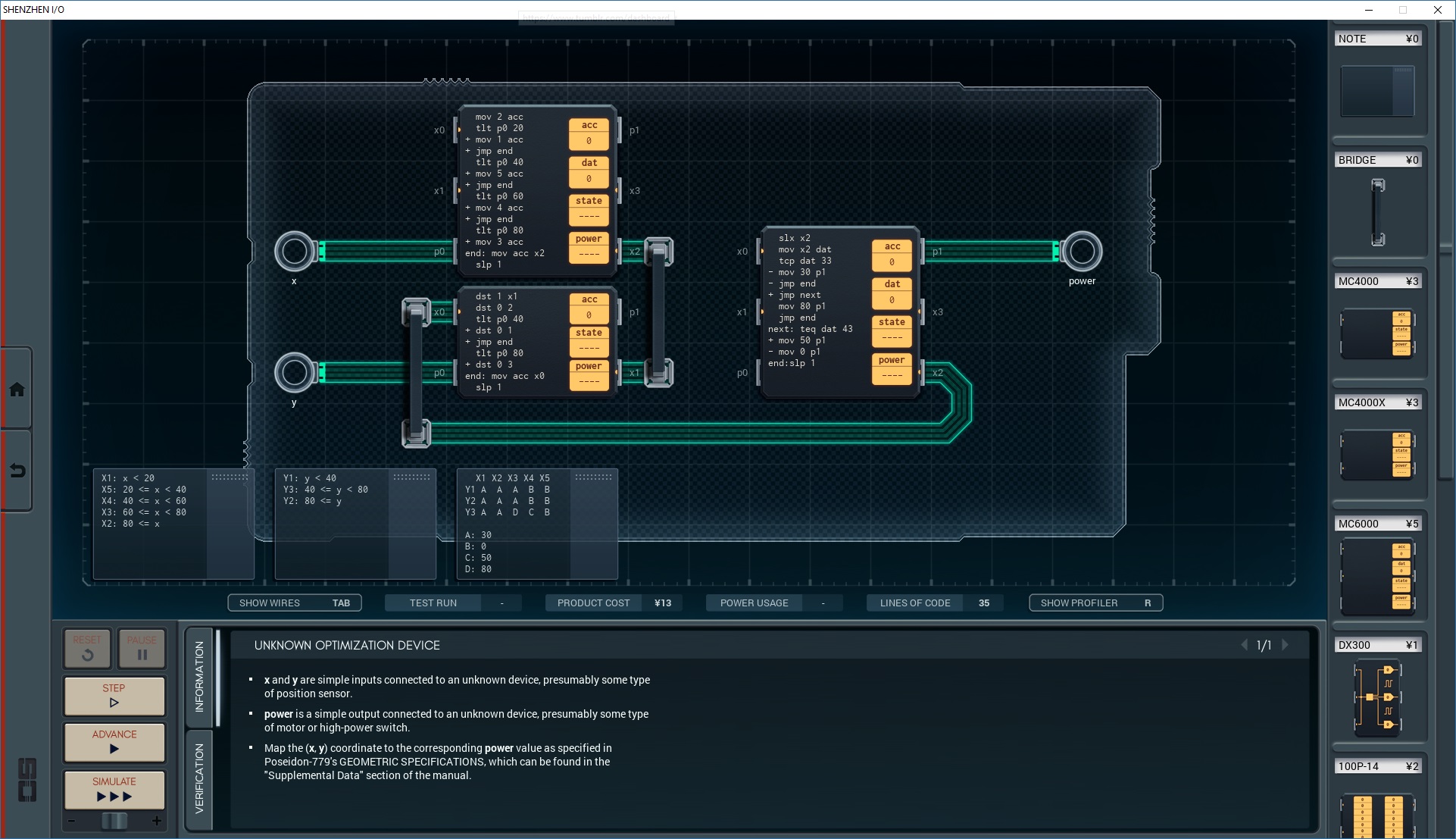Screen dimensions: 1456x839
Task: Switch to the VERIFICATION tab
Action: pos(199,778)
